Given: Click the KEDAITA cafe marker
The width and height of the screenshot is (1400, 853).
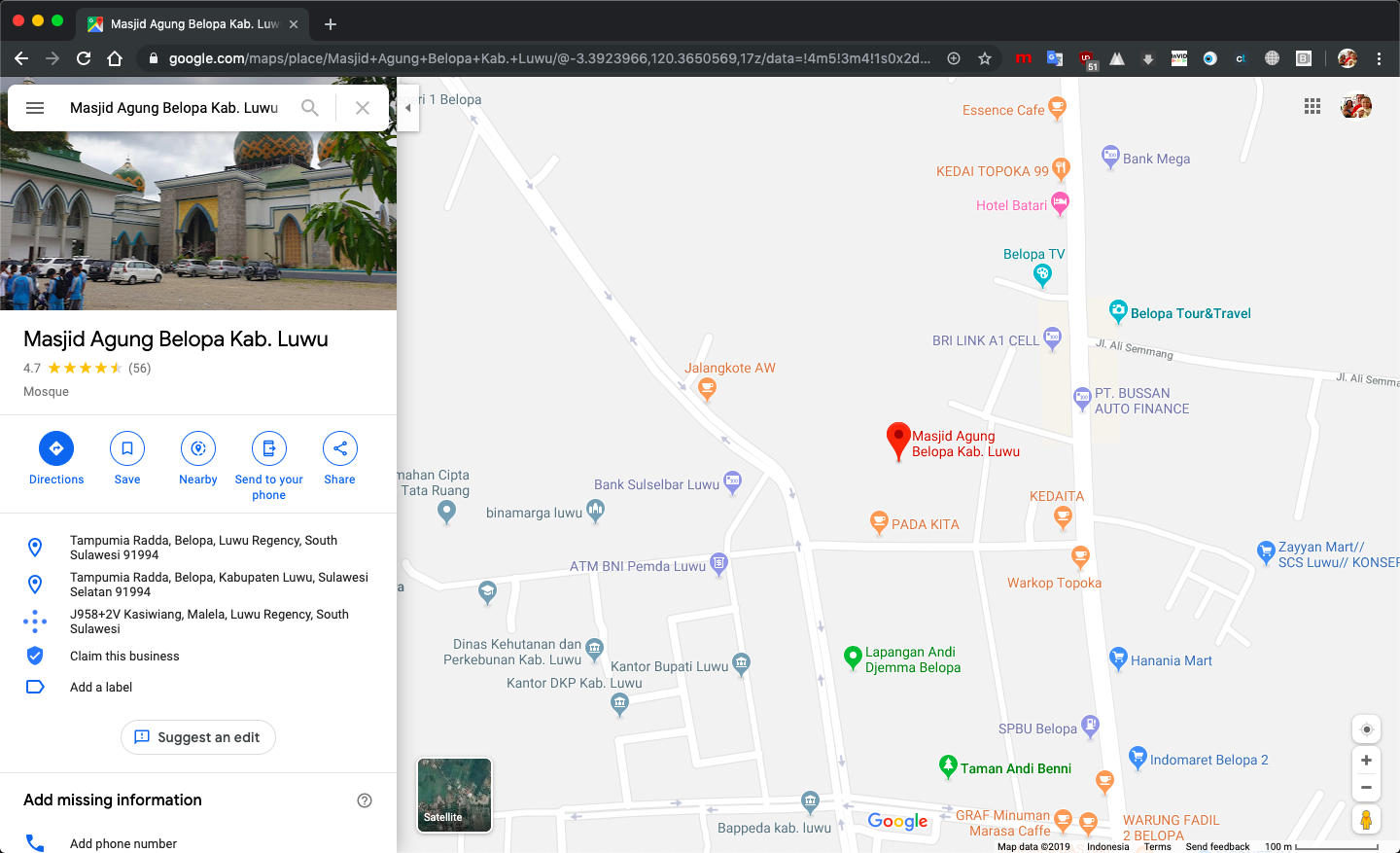Looking at the screenshot, I should 1063,517.
